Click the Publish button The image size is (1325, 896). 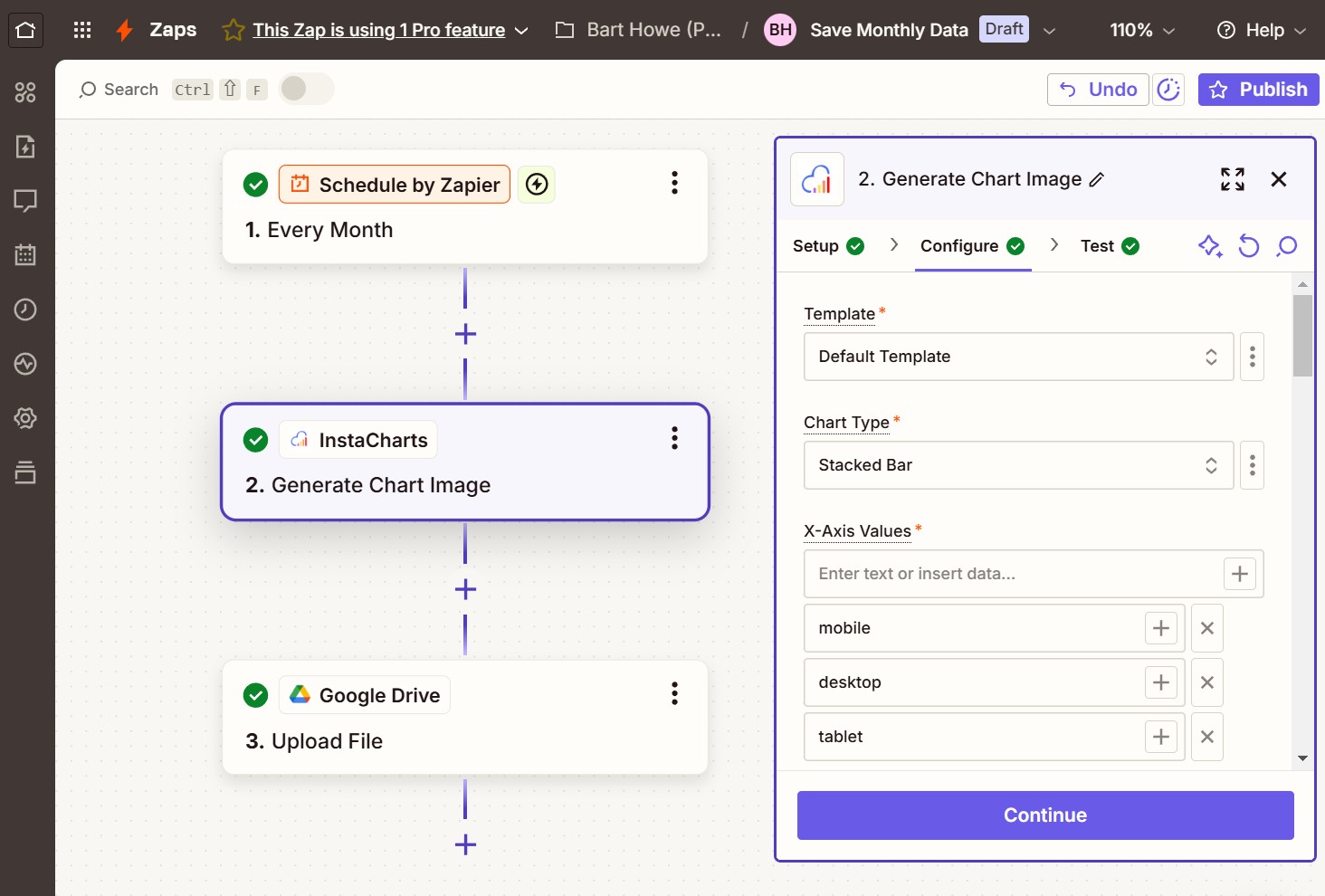tap(1259, 90)
